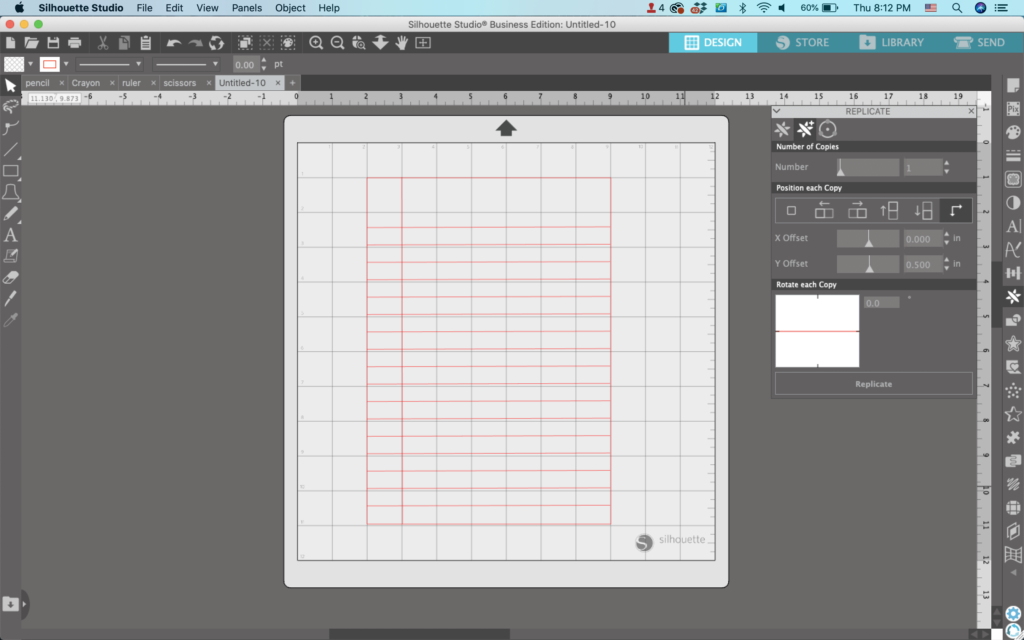1024x640 pixels.
Task: Open the Text Style panel
Action: coord(1013,226)
